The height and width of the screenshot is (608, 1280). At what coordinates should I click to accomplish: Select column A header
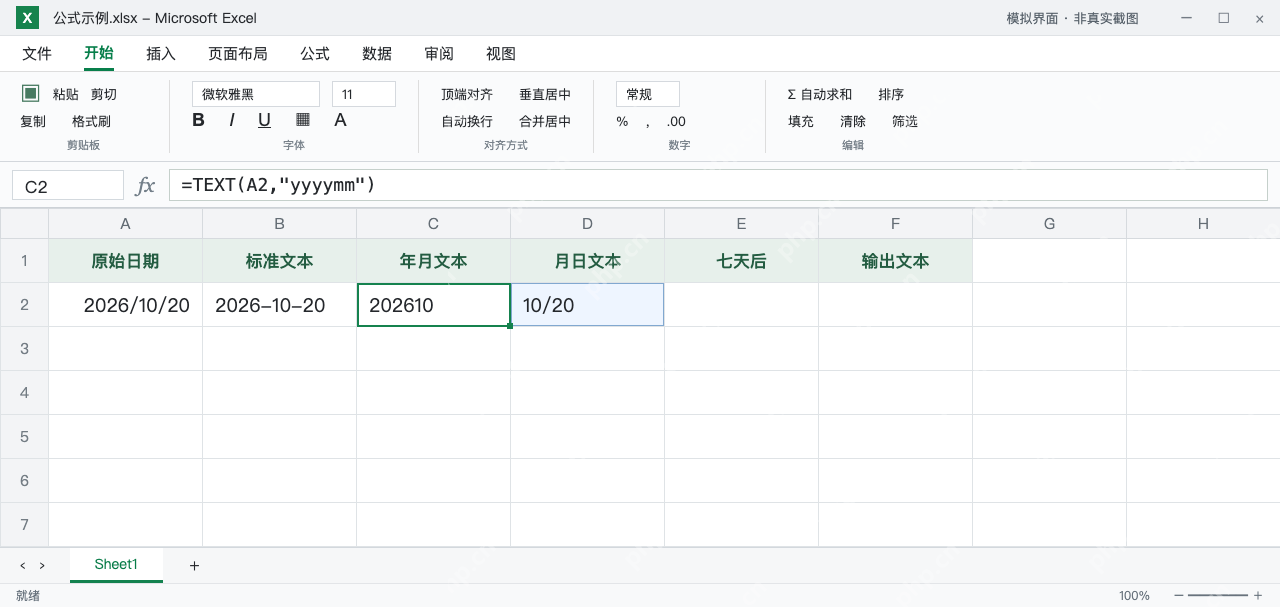click(125, 224)
